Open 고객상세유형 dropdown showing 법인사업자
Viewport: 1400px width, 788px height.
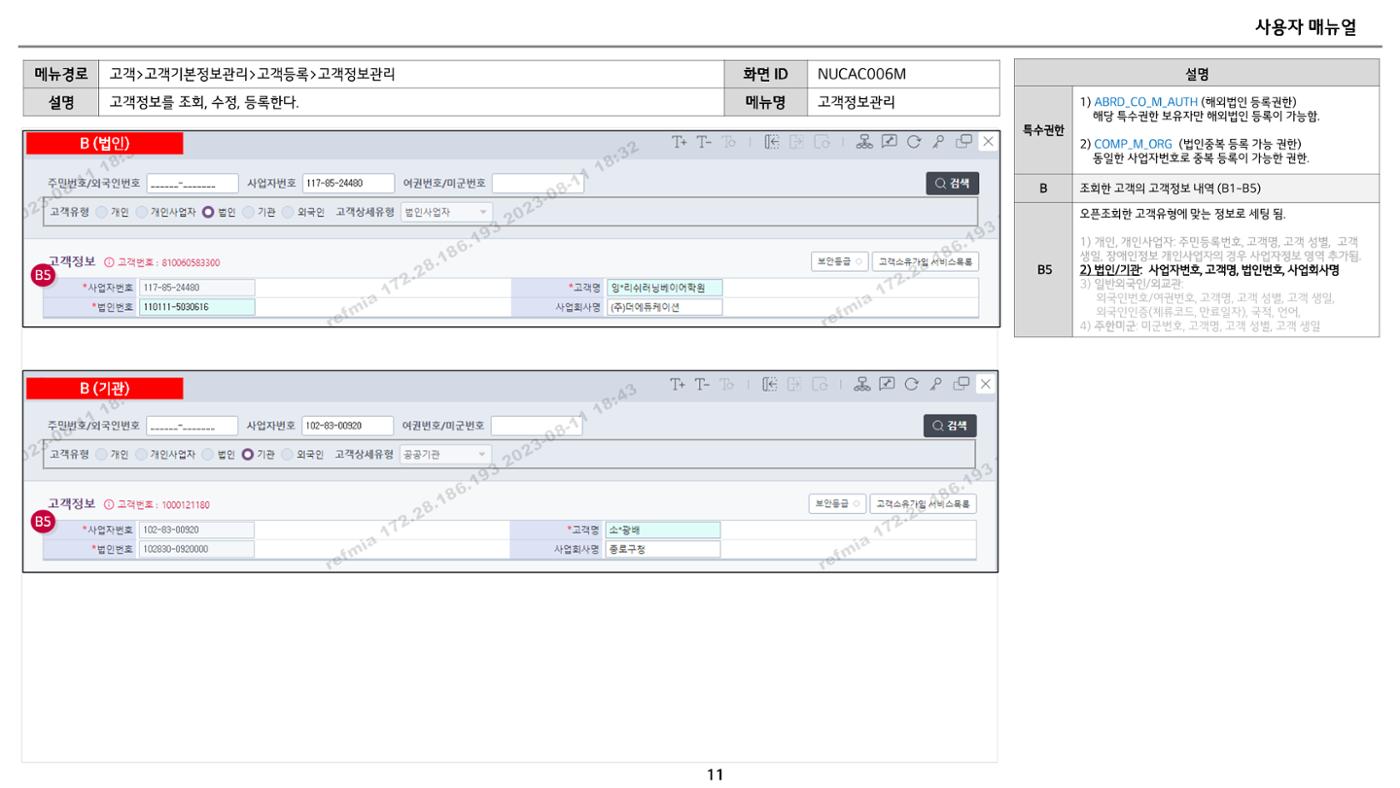(x=446, y=212)
